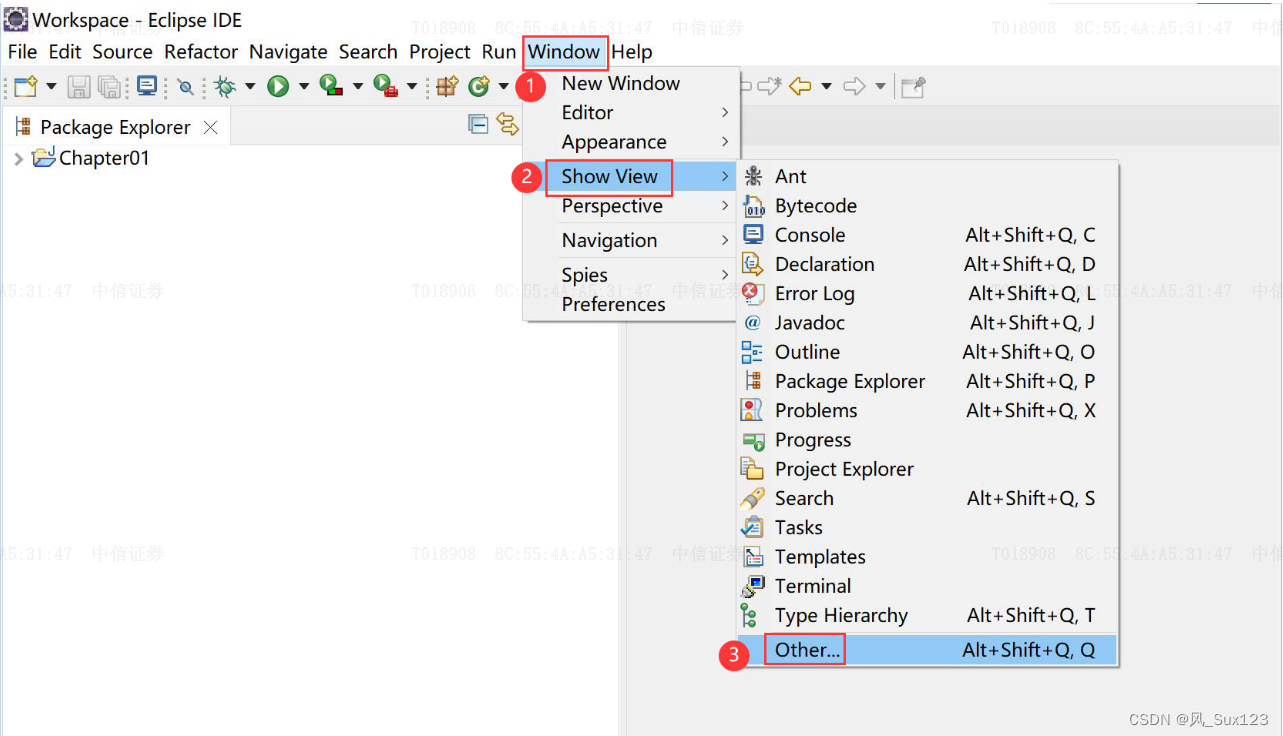Image resolution: width=1283 pixels, height=736 pixels.
Task: Open the Refactor menu
Action: click(x=201, y=52)
